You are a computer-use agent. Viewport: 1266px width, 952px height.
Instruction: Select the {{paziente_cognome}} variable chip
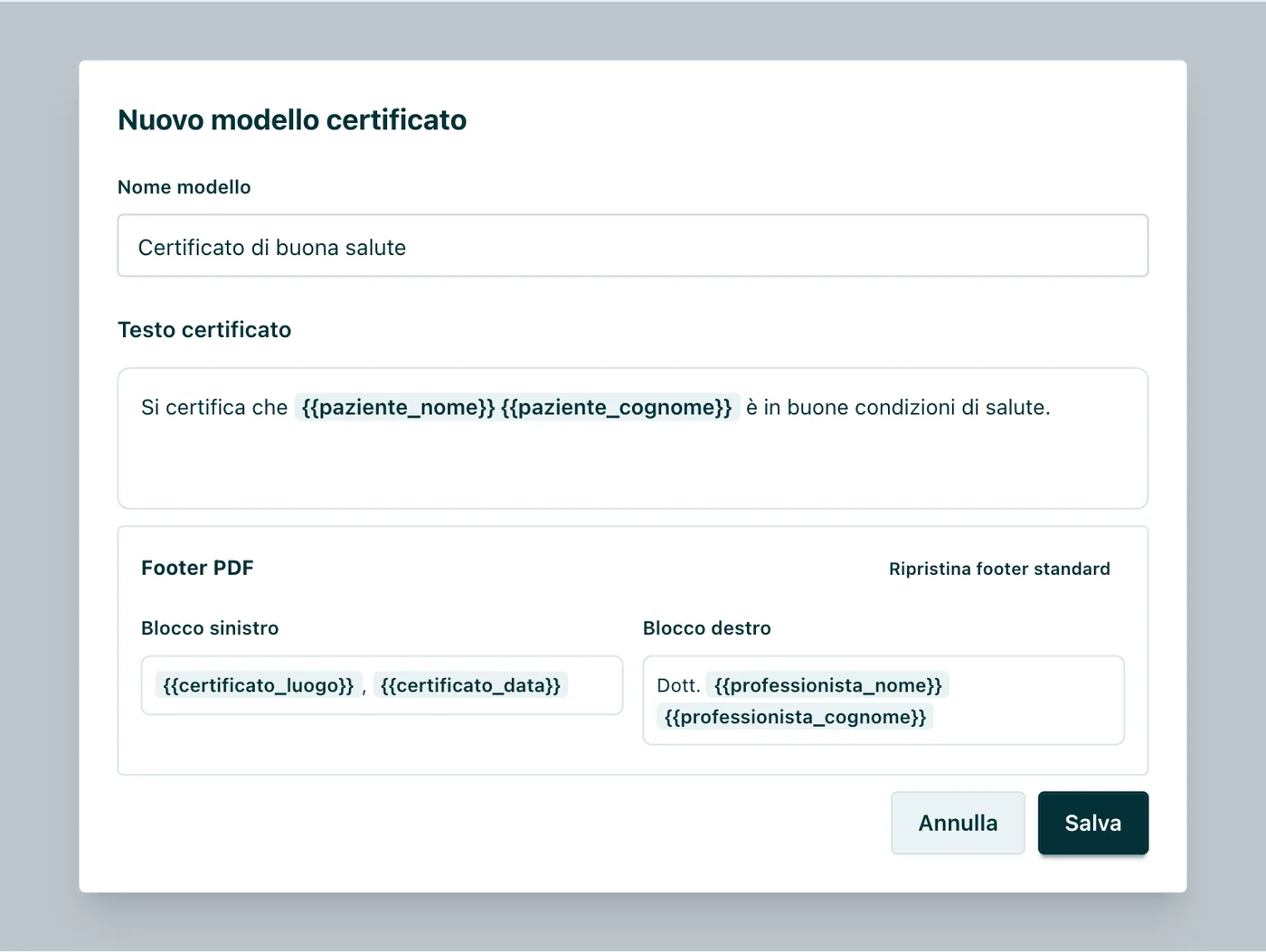click(617, 408)
